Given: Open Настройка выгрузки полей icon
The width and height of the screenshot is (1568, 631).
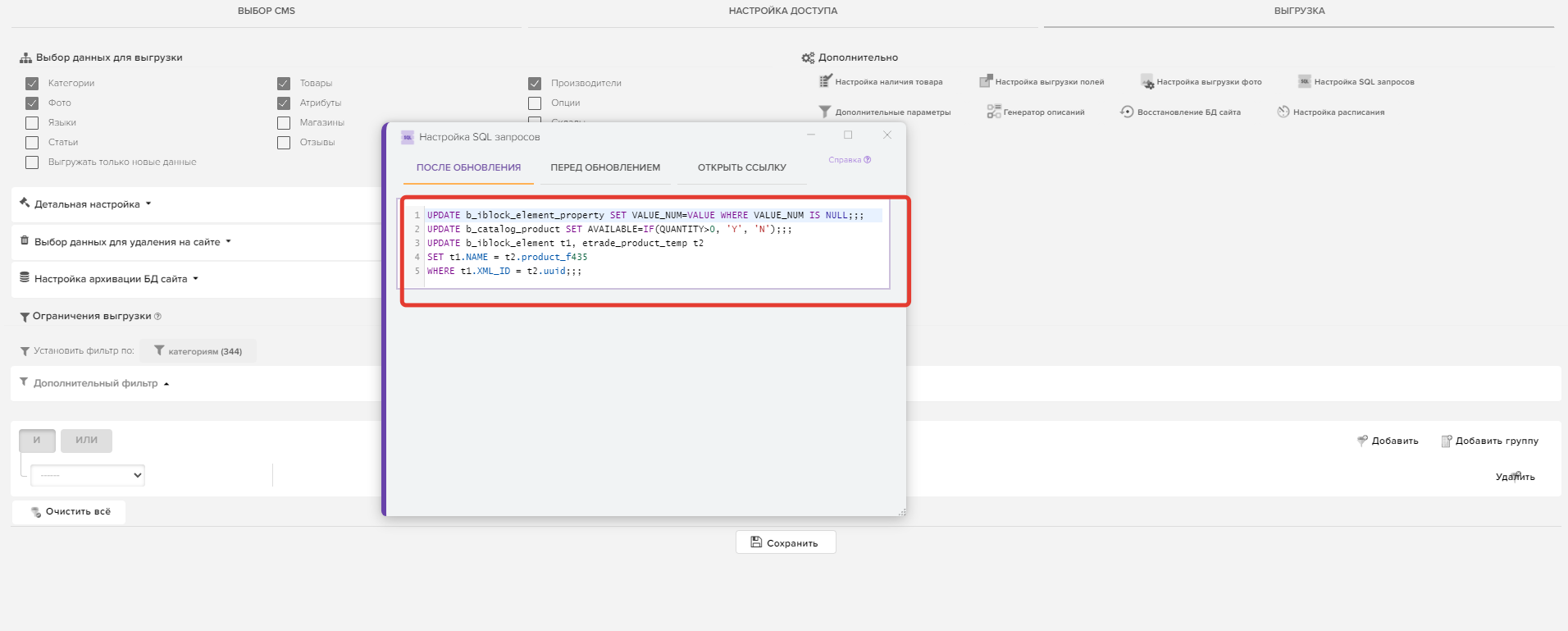Looking at the screenshot, I should click(986, 80).
